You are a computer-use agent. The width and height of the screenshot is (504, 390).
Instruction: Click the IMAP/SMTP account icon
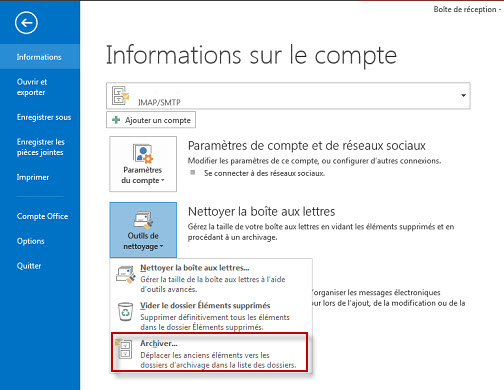tap(120, 95)
